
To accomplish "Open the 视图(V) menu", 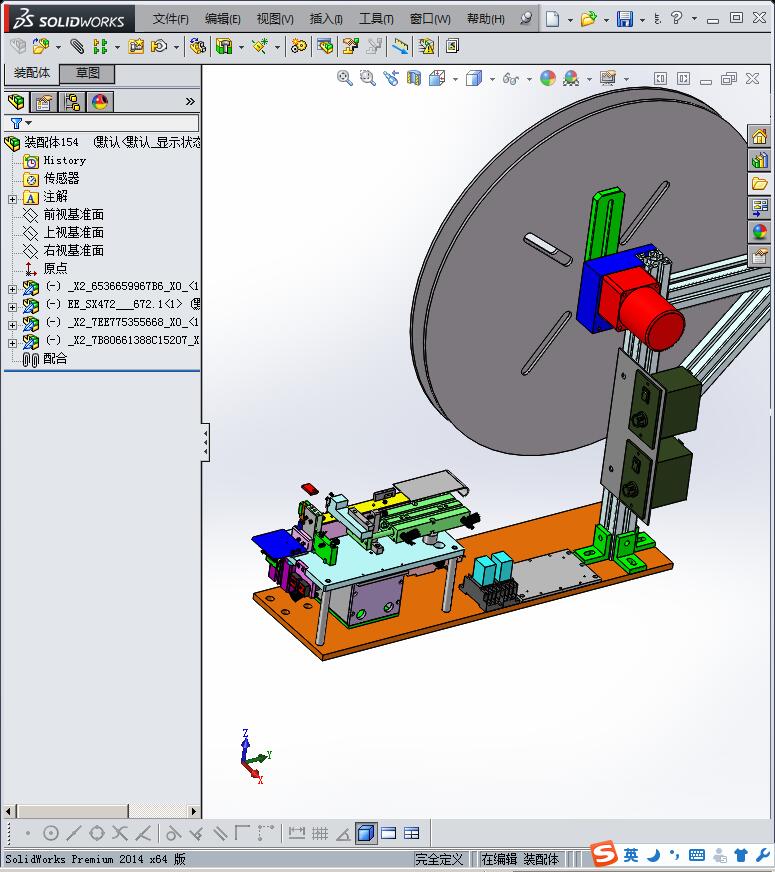I will point(275,19).
